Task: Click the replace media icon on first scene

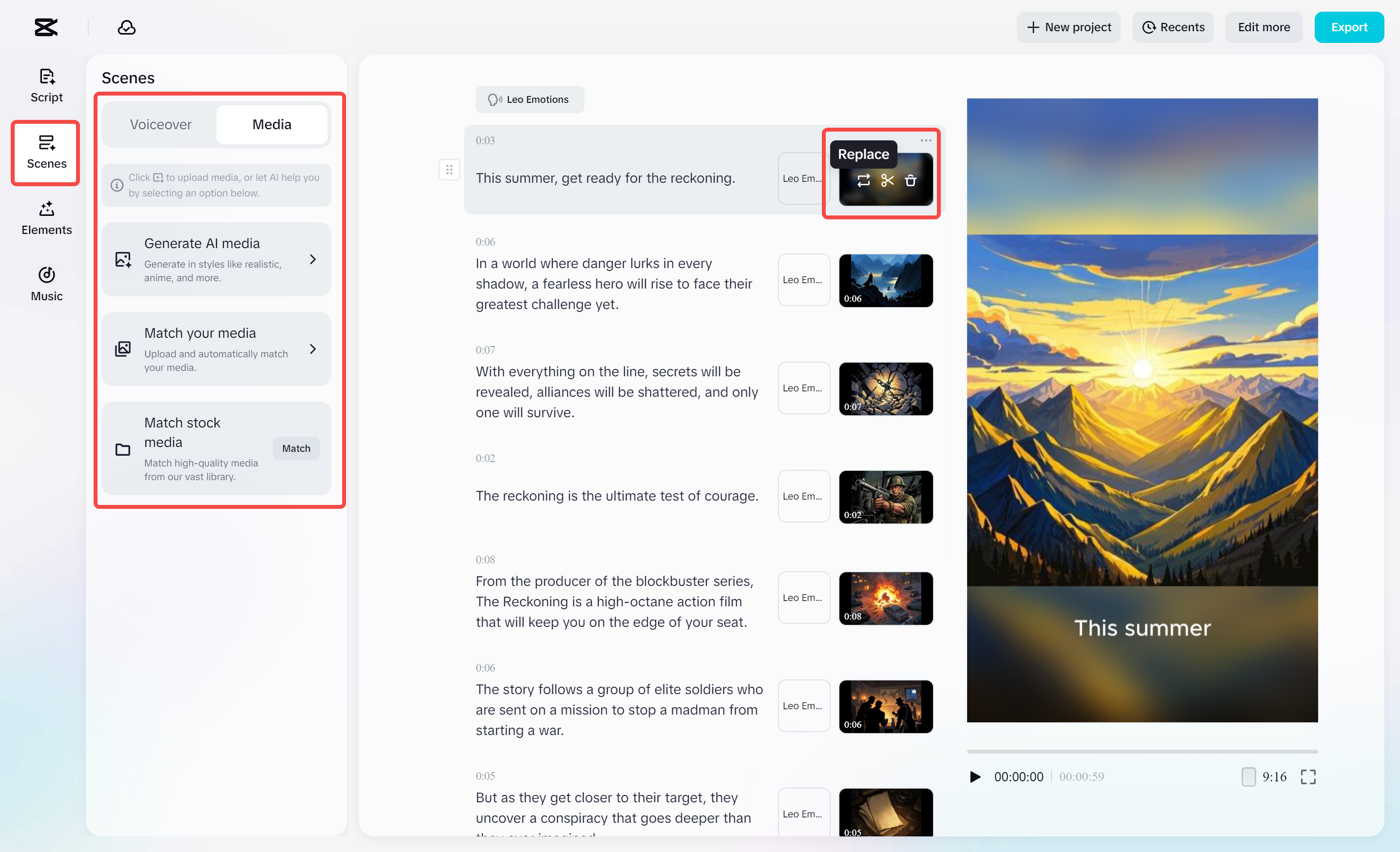Action: pos(863,181)
